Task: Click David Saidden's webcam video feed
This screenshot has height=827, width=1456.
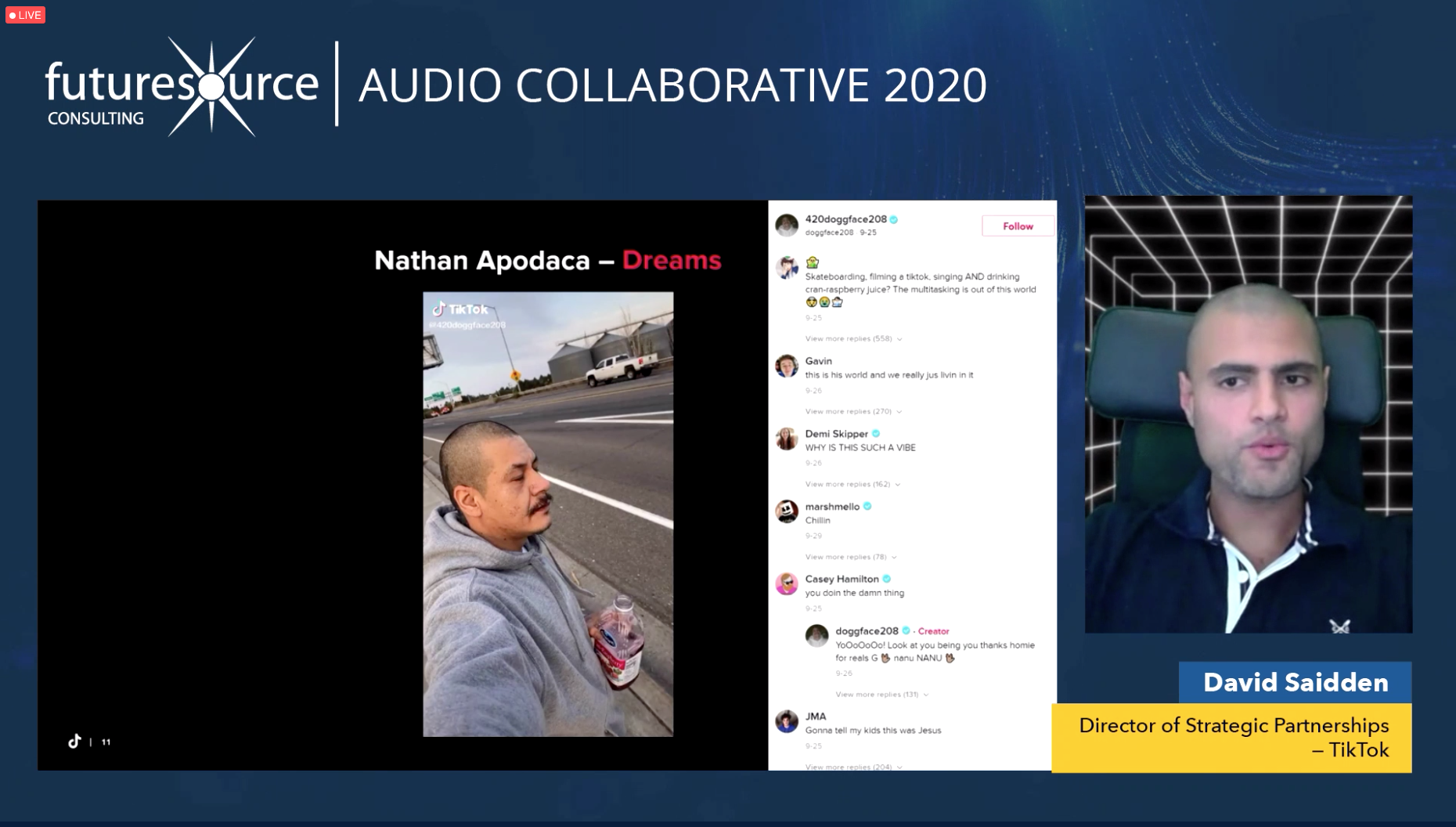Action: (1249, 414)
